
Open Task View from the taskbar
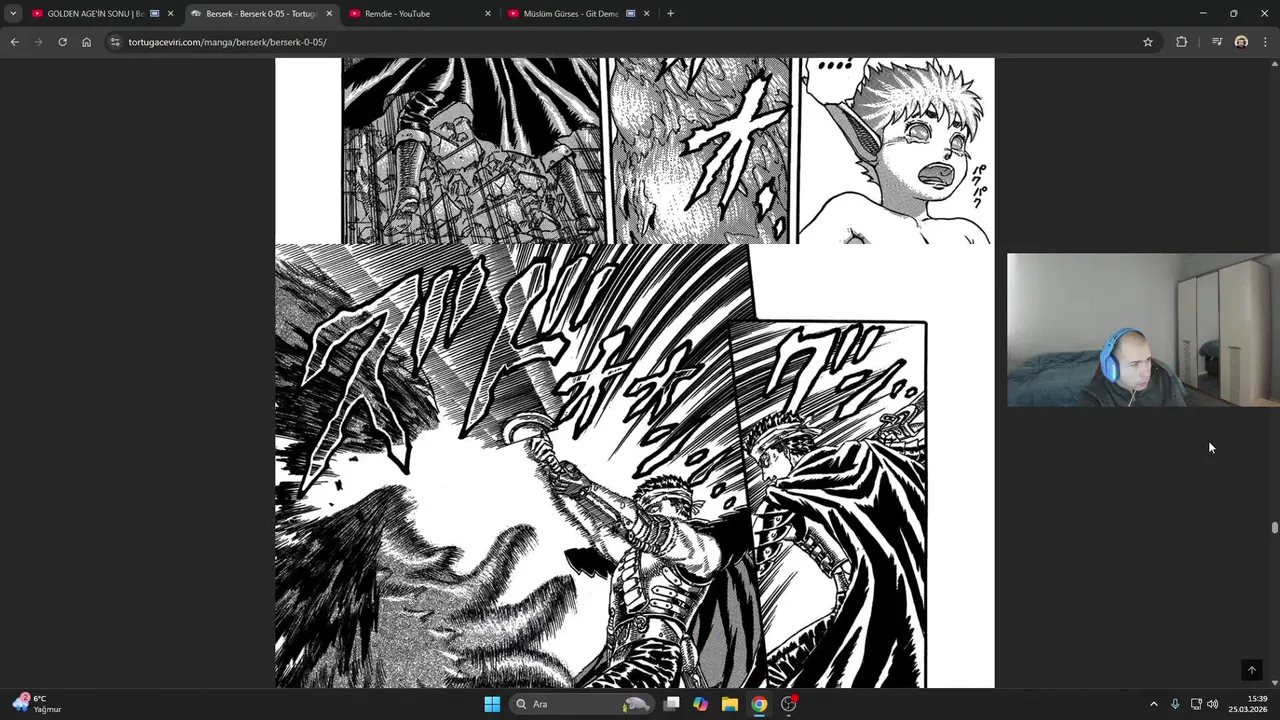coord(672,704)
